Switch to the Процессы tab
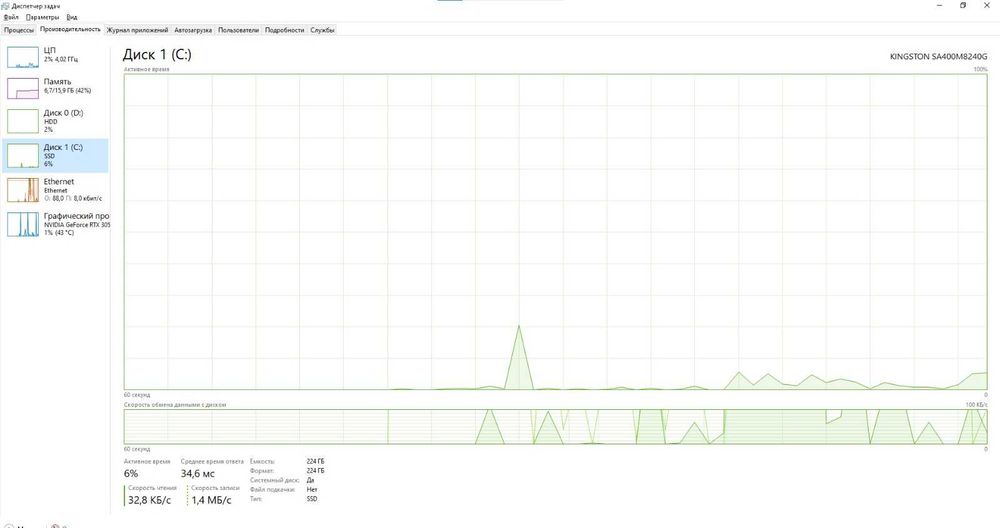 [x=18, y=30]
